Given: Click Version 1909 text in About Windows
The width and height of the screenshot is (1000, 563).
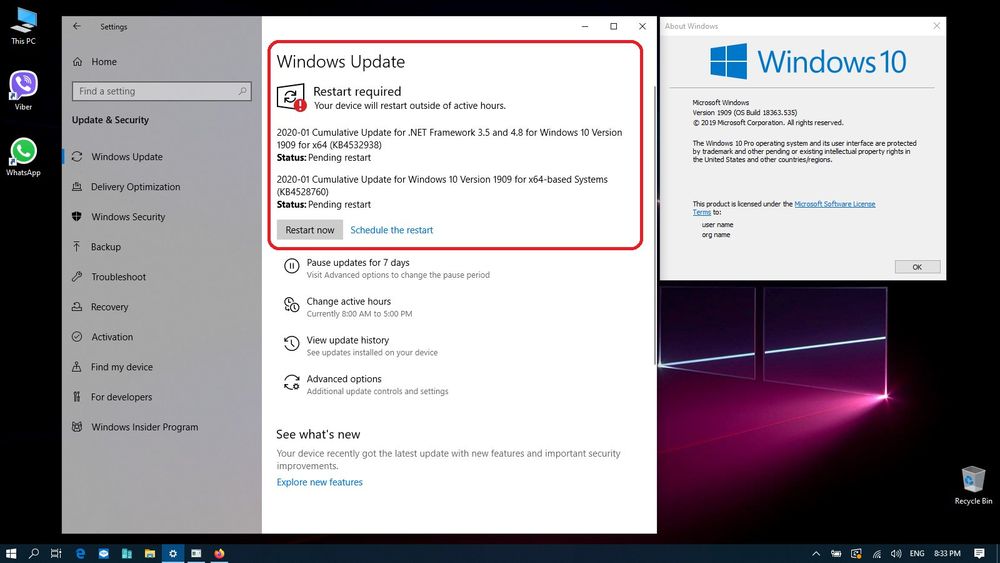Looking at the screenshot, I should pos(744,113).
